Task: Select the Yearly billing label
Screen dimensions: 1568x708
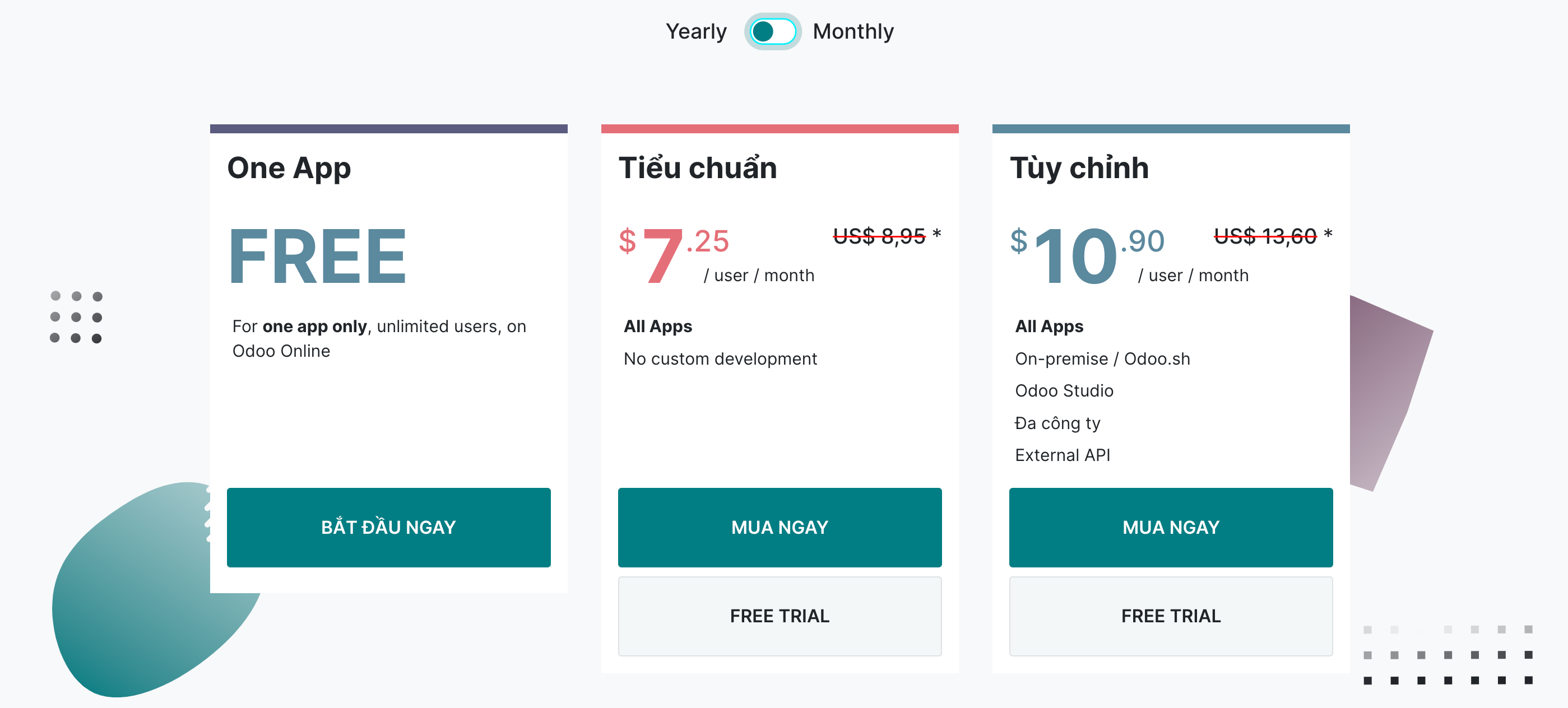Action: click(x=696, y=31)
